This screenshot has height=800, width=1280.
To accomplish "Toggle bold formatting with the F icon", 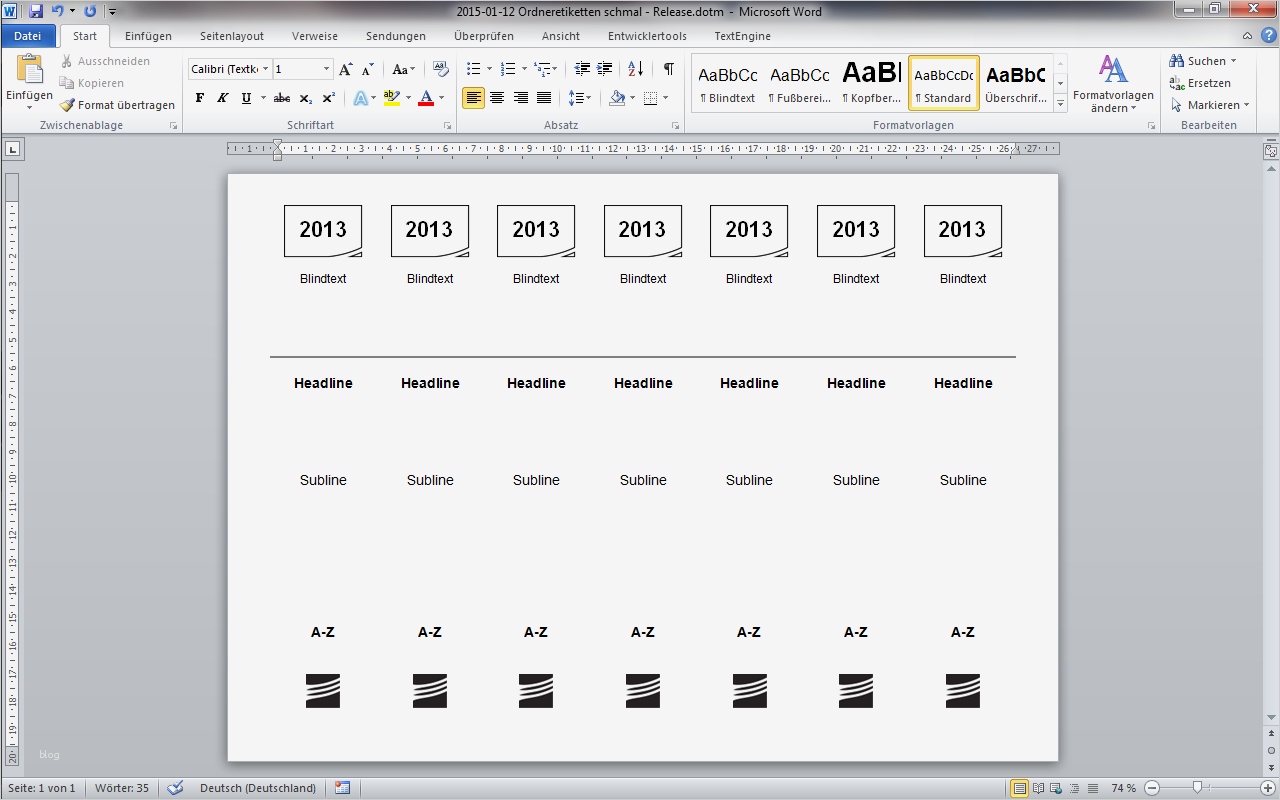I will [199, 98].
